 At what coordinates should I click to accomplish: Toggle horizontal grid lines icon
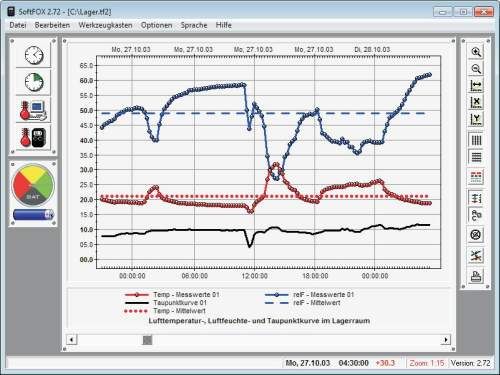tap(476, 157)
